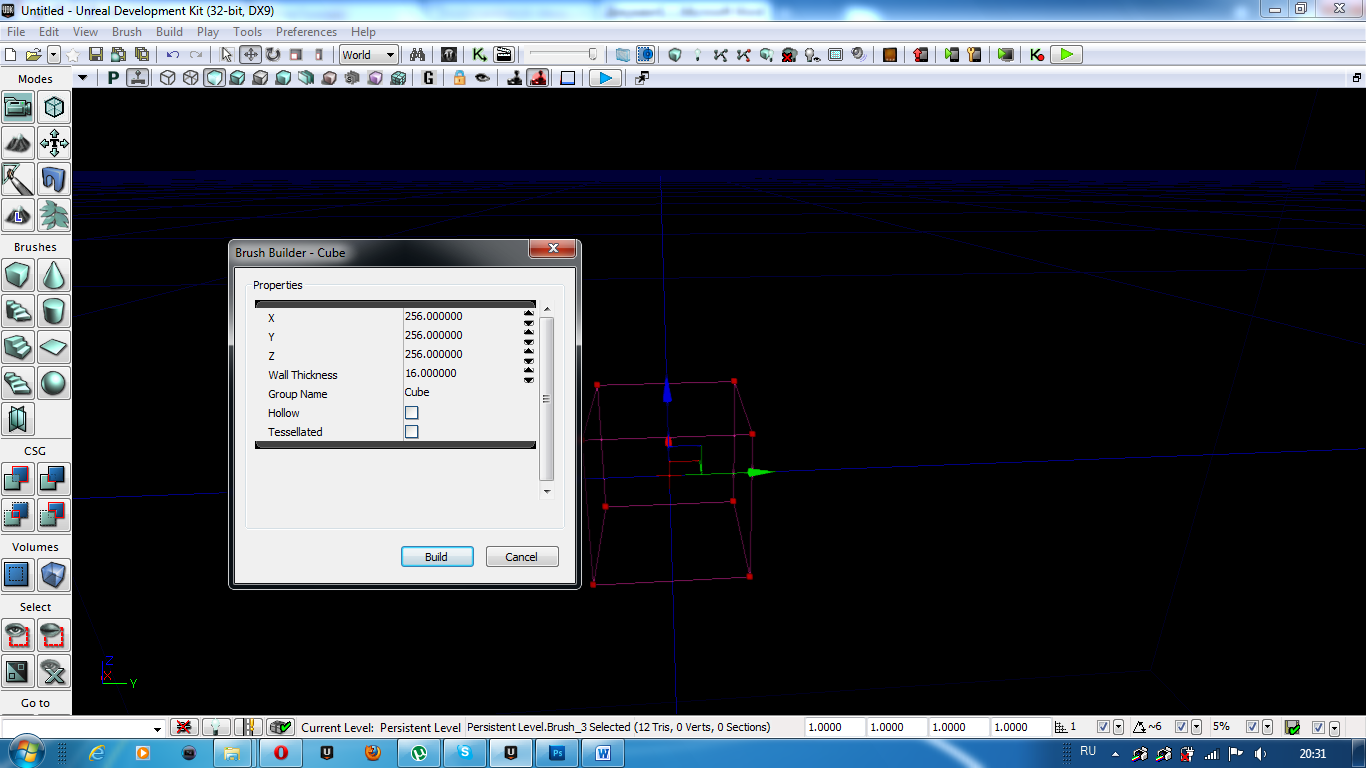The width and height of the screenshot is (1366, 768).
Task: Toggle the viewport Realtime P button
Action: pyautogui.click(x=113, y=78)
